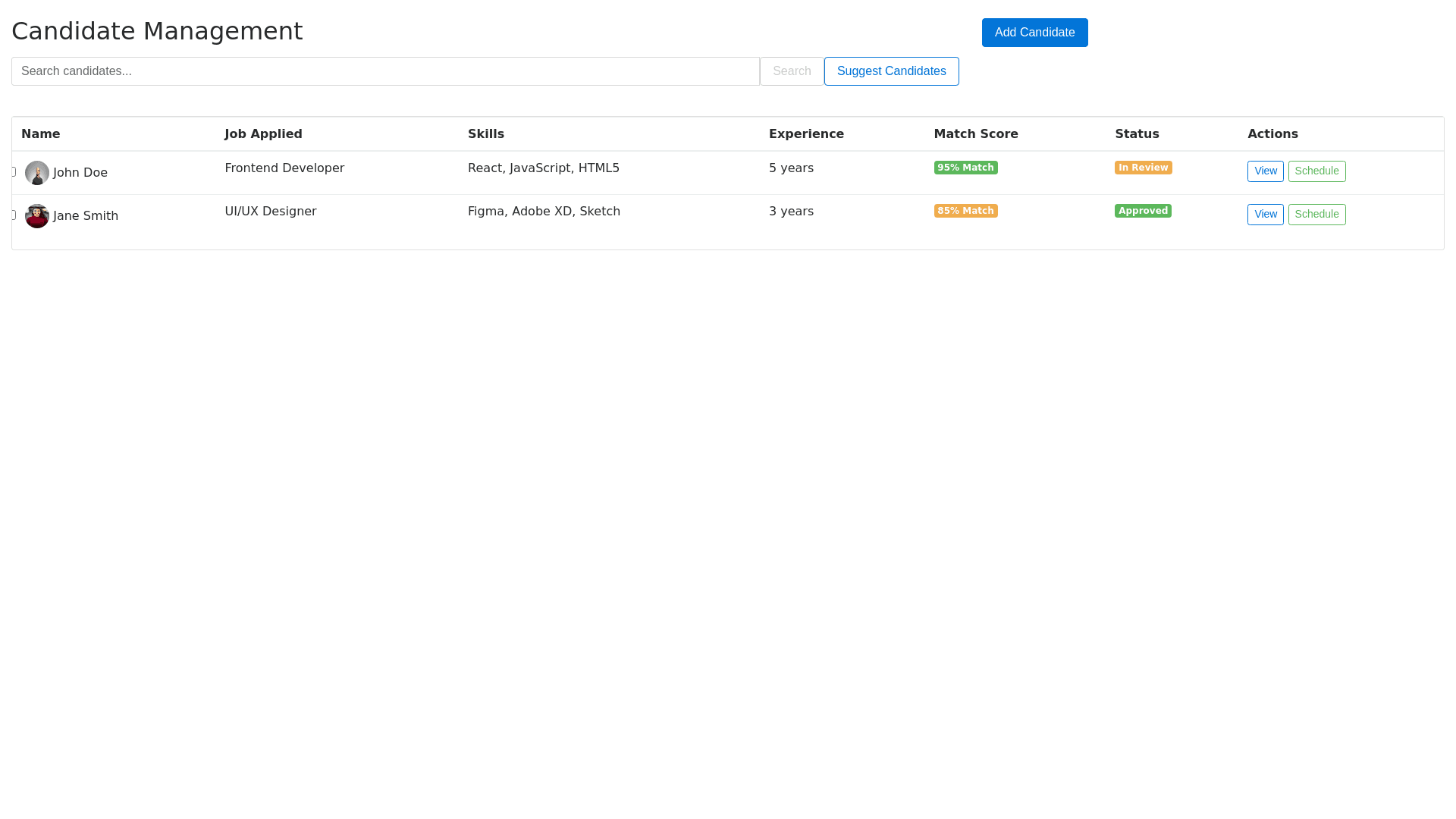
Task: Click the 95% Match badge
Action: click(x=965, y=168)
